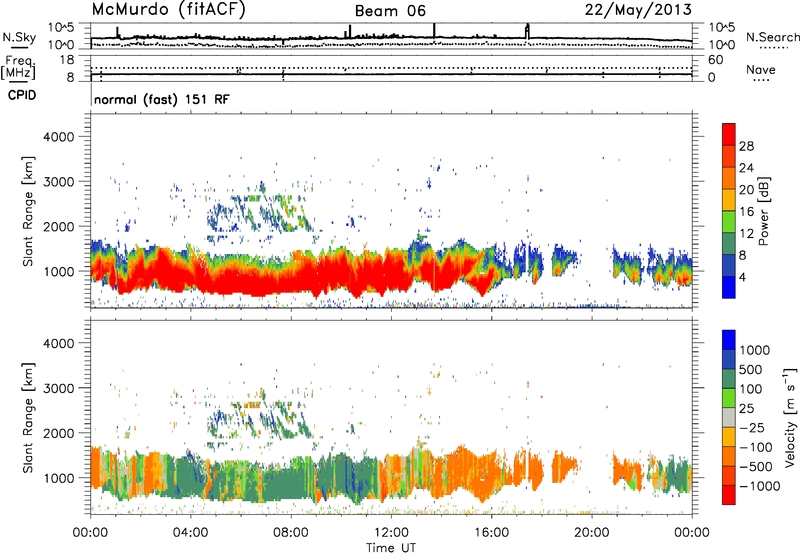The image size is (800, 554).
Task: Click the "20:00" time axis tick label
Action: coord(592,533)
